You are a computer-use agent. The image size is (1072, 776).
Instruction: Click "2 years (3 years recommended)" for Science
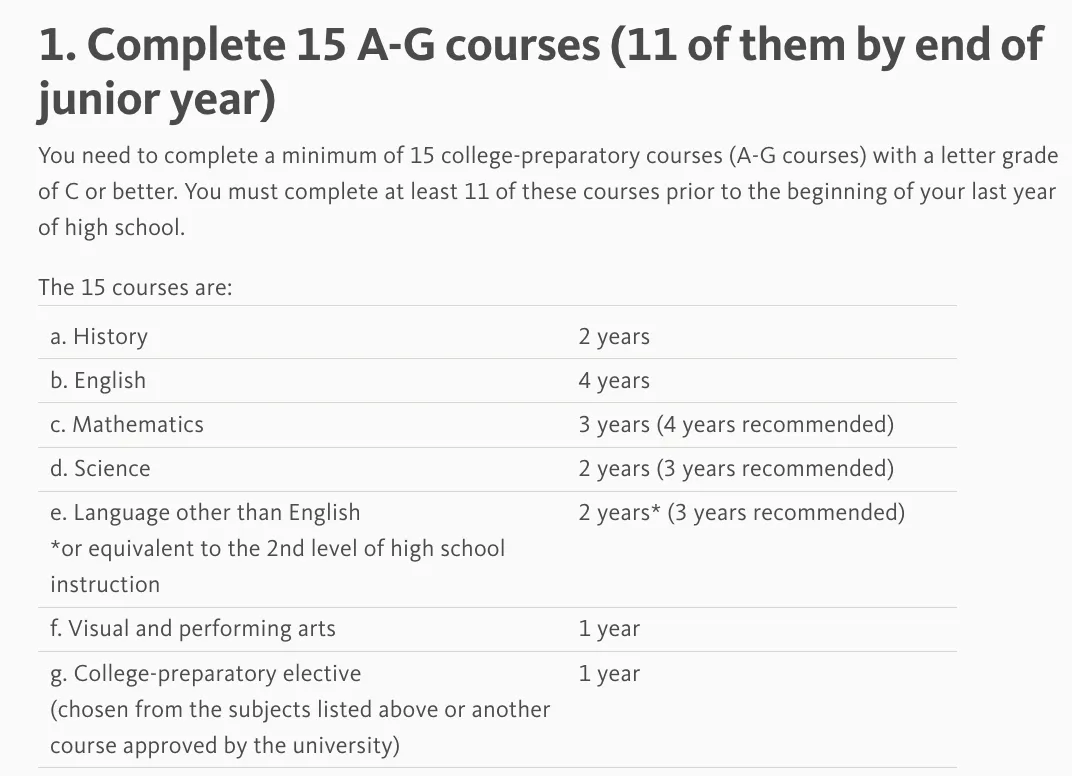[735, 469]
